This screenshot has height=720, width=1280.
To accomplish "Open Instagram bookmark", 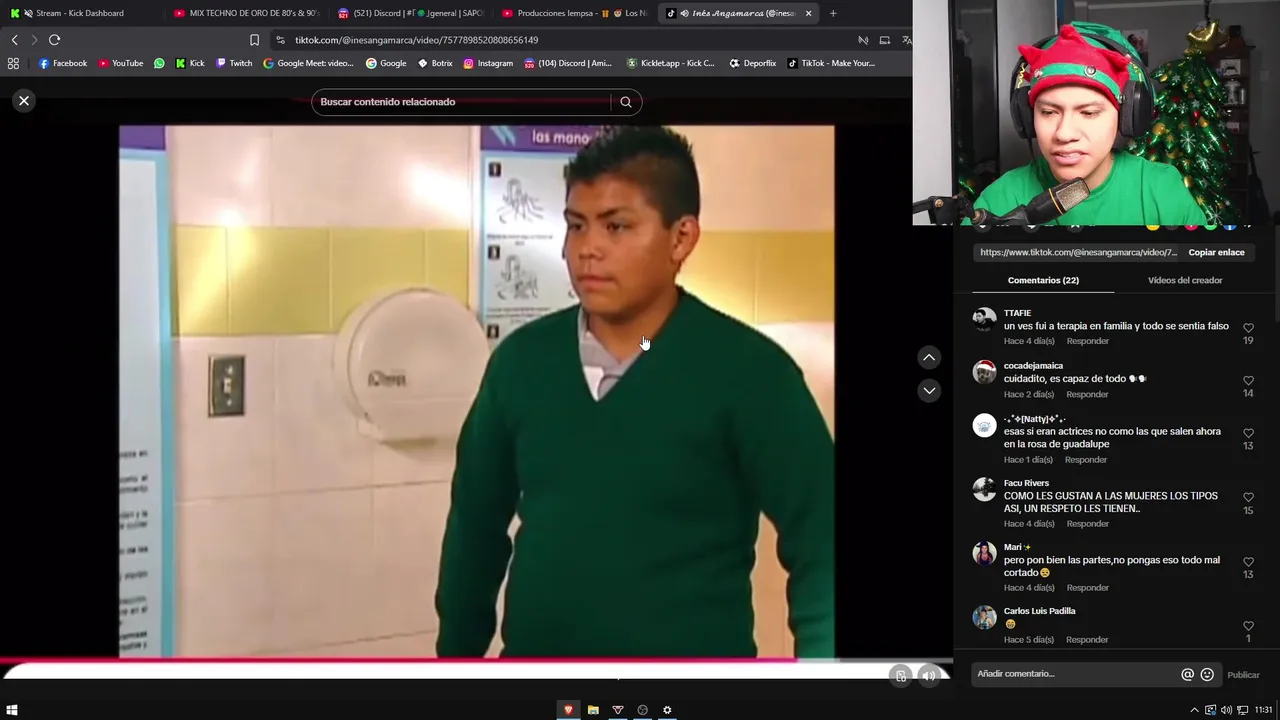I will click(488, 63).
